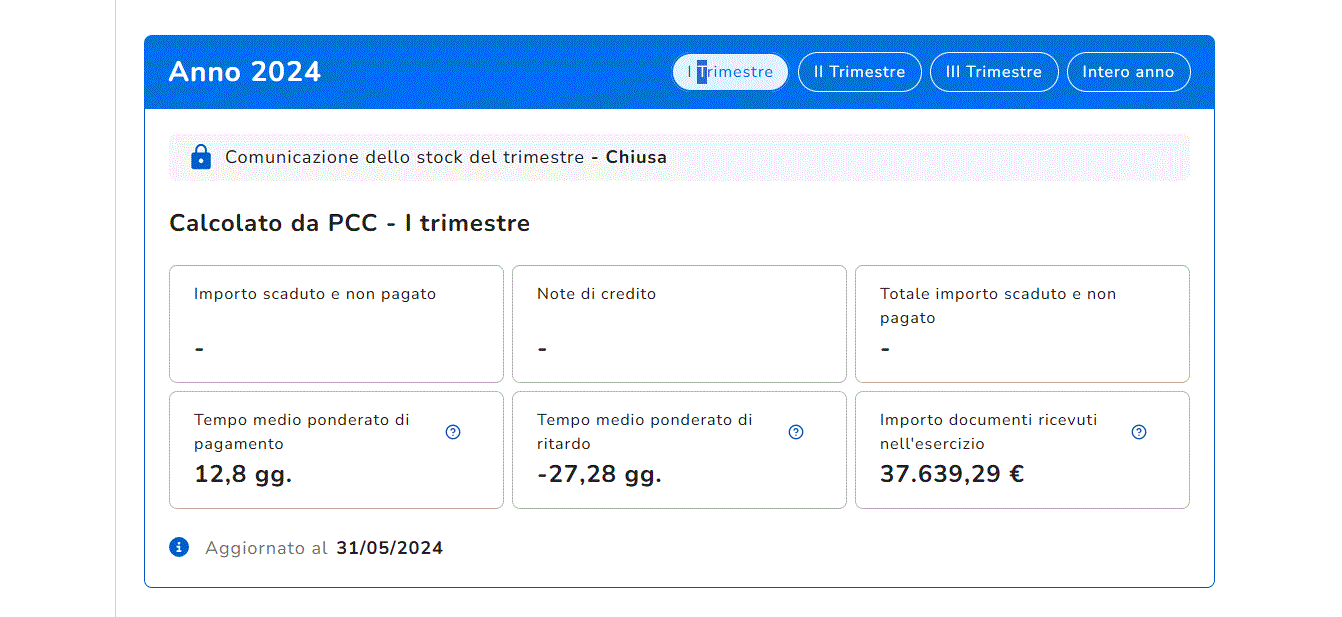This screenshot has height=617, width=1342.
Task: Click the 12,8 gg. payment time value
Action: pos(243,474)
